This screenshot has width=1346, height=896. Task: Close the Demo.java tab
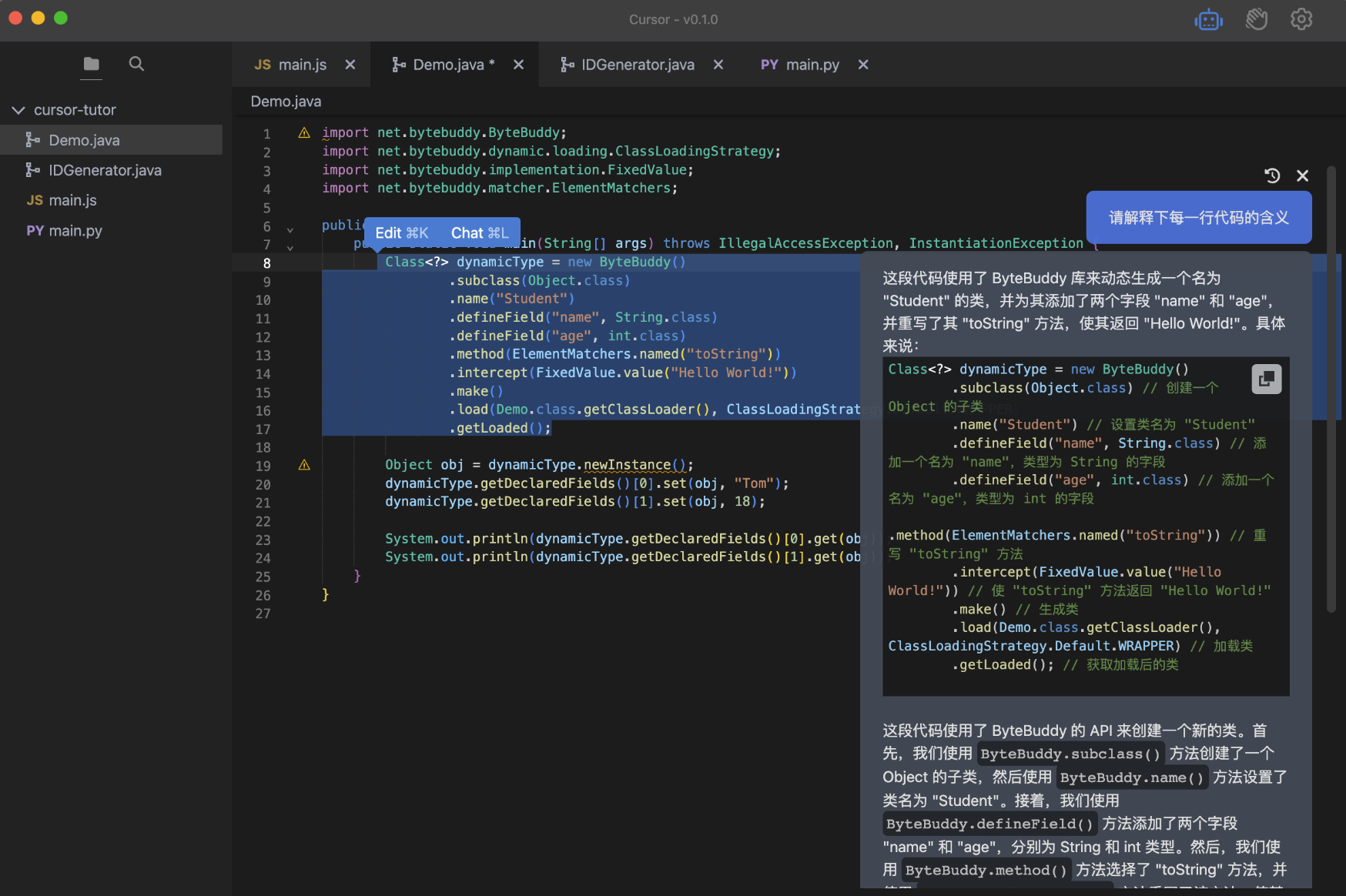[x=519, y=65]
